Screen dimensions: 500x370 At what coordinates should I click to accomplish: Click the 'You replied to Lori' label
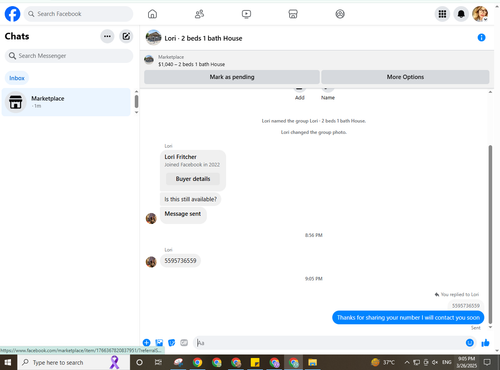457,294
